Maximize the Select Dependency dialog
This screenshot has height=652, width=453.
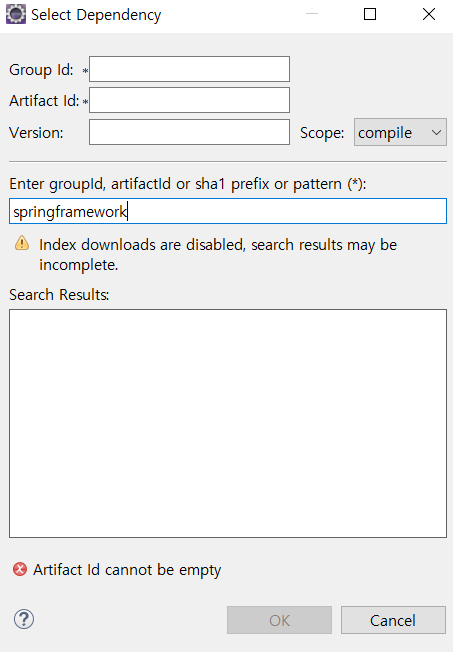370,14
